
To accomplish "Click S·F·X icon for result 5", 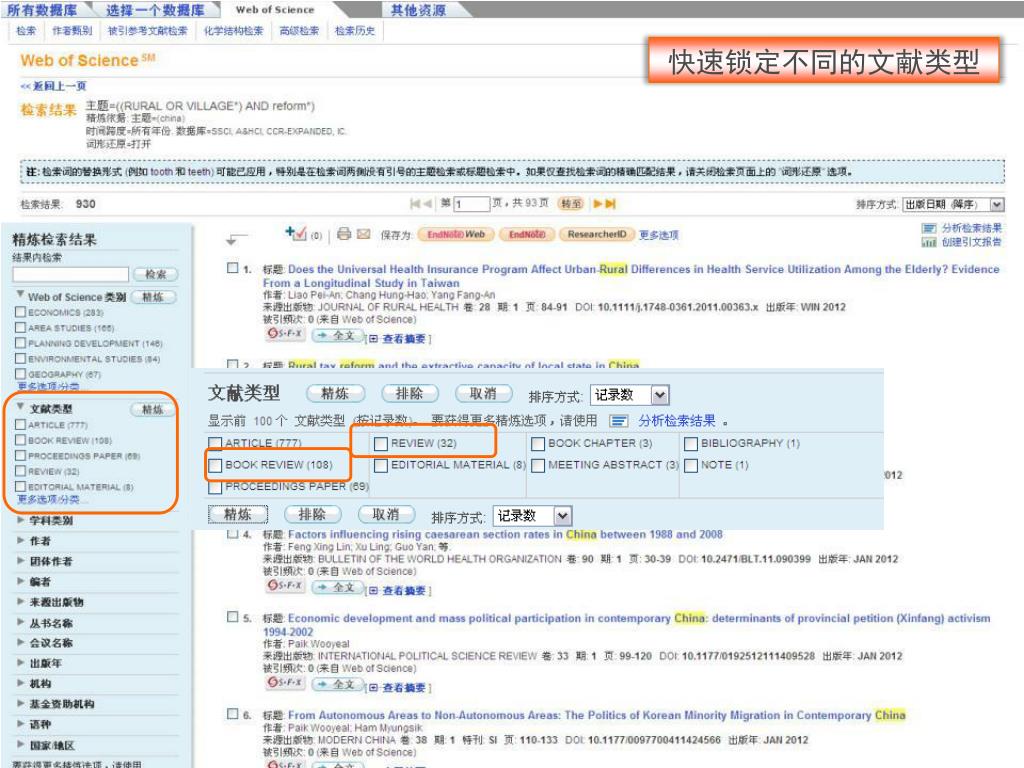I will [x=285, y=682].
